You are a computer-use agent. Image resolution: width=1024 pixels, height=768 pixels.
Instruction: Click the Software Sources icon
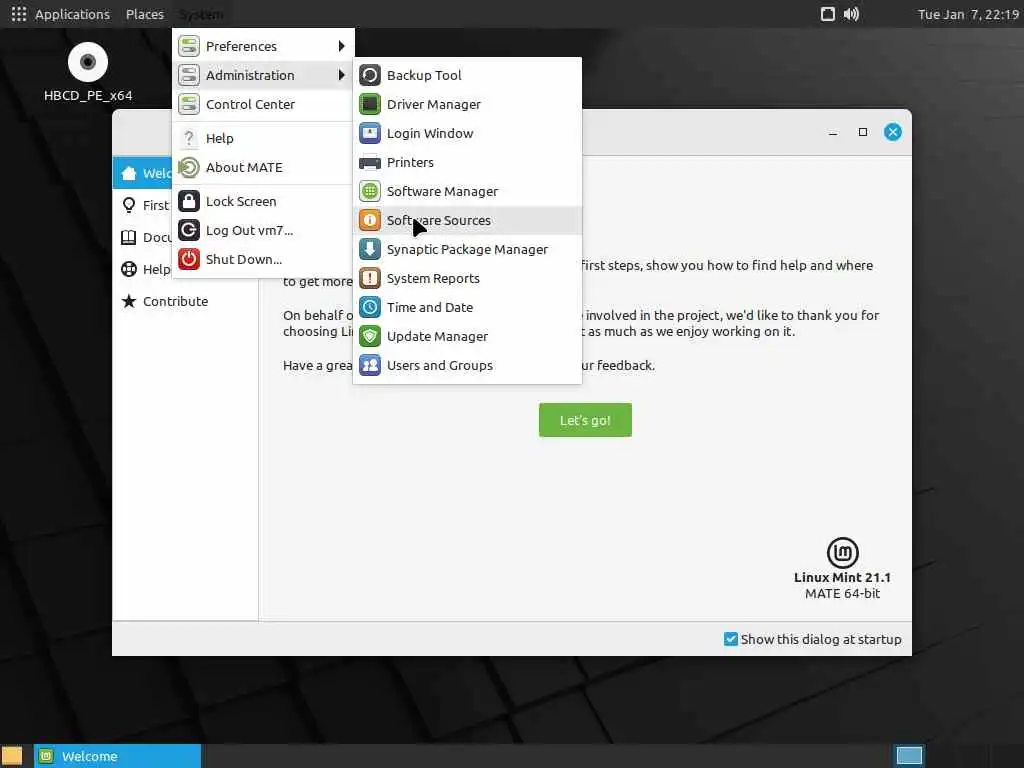pyautogui.click(x=370, y=220)
